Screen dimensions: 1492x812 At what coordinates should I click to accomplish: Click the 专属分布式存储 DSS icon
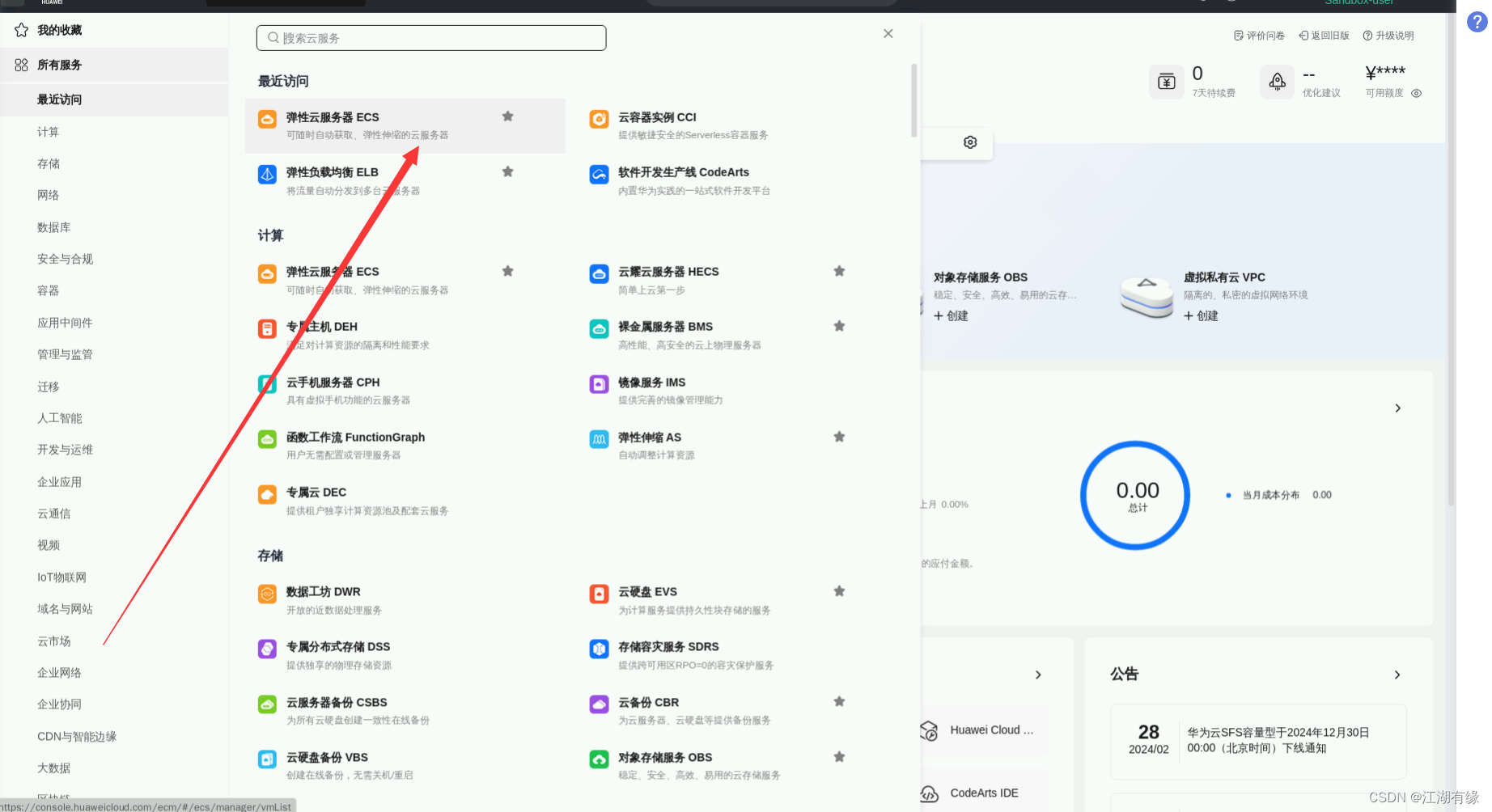coord(267,649)
